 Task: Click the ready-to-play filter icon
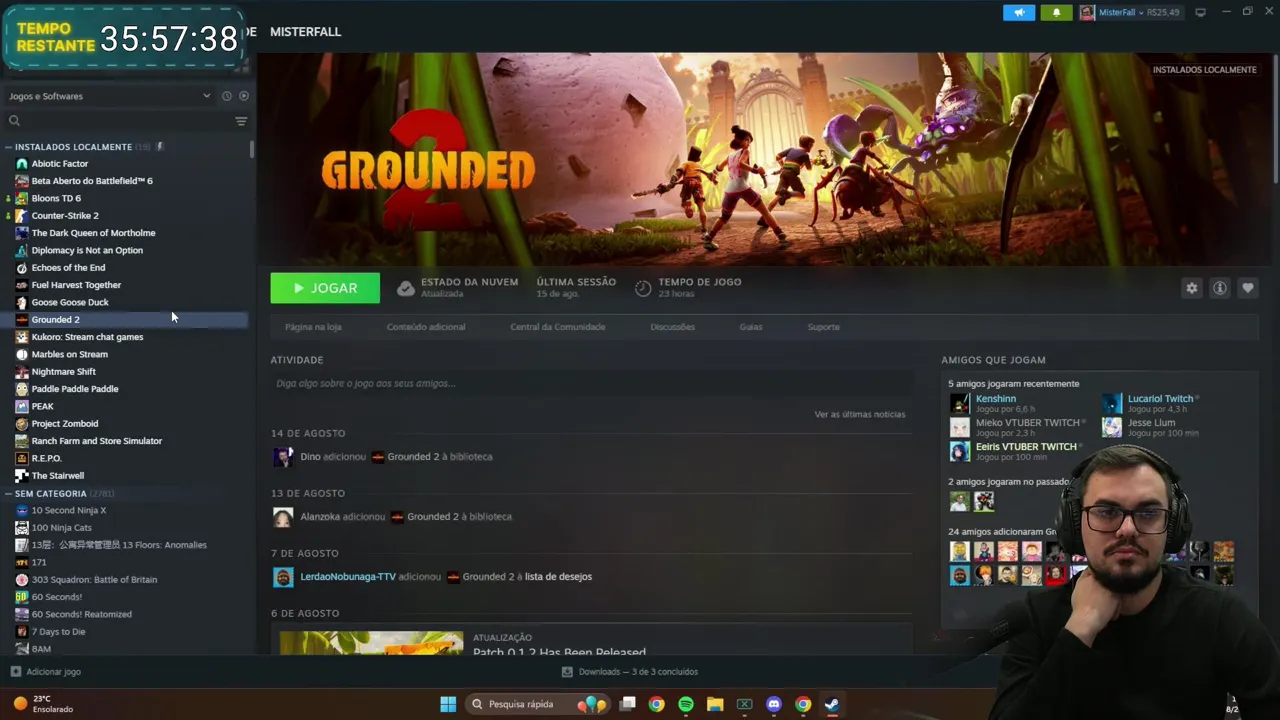[244, 96]
